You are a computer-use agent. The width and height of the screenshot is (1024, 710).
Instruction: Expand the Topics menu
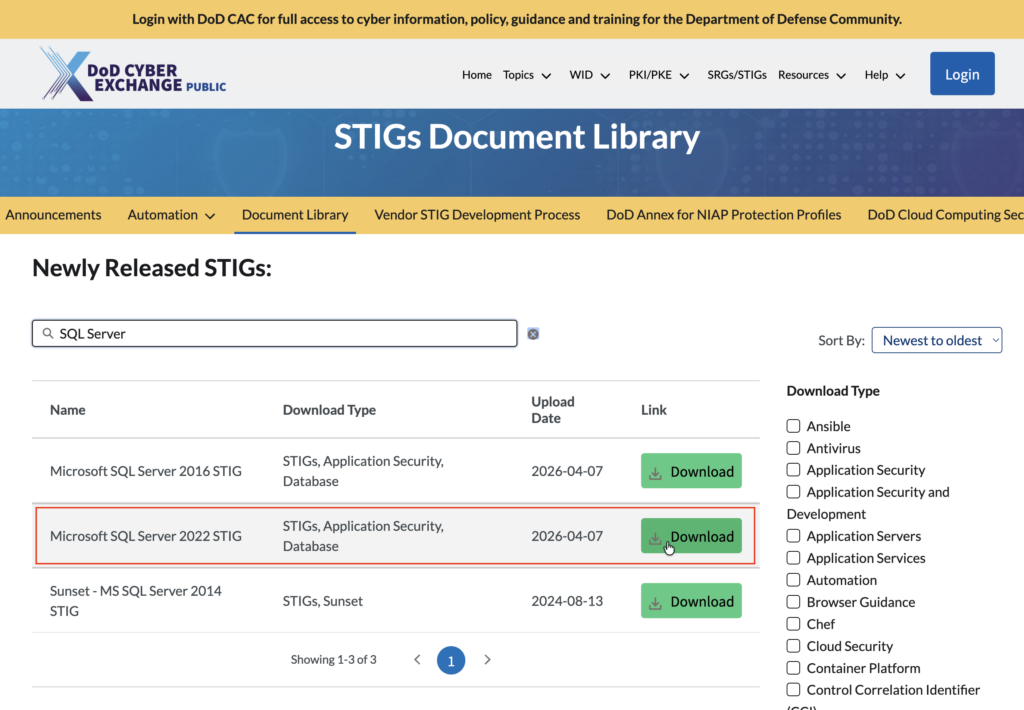click(x=527, y=75)
